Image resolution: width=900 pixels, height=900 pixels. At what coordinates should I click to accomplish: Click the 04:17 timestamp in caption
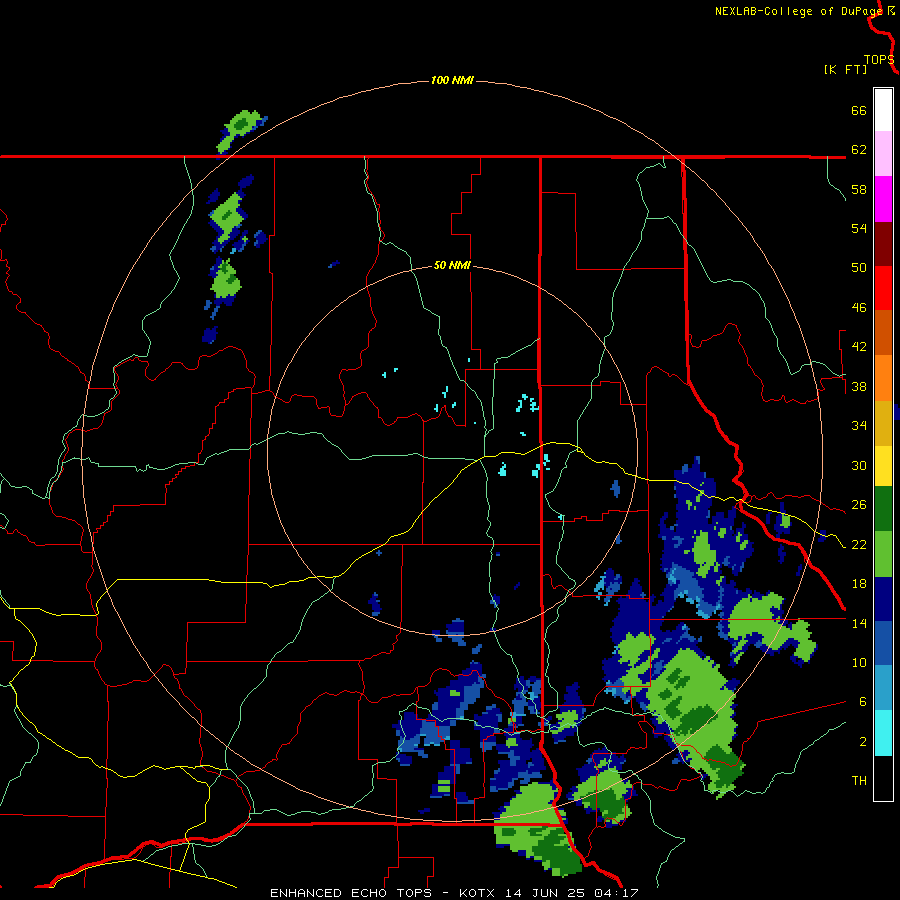point(616,893)
